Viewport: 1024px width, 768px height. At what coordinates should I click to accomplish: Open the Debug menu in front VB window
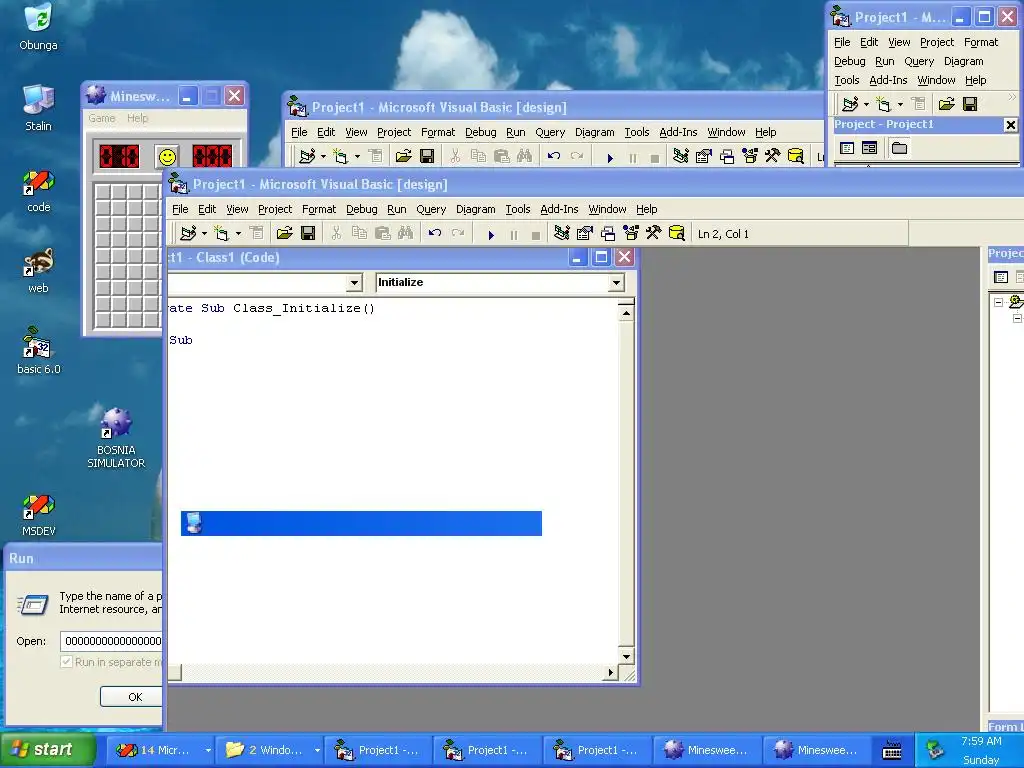click(x=362, y=209)
